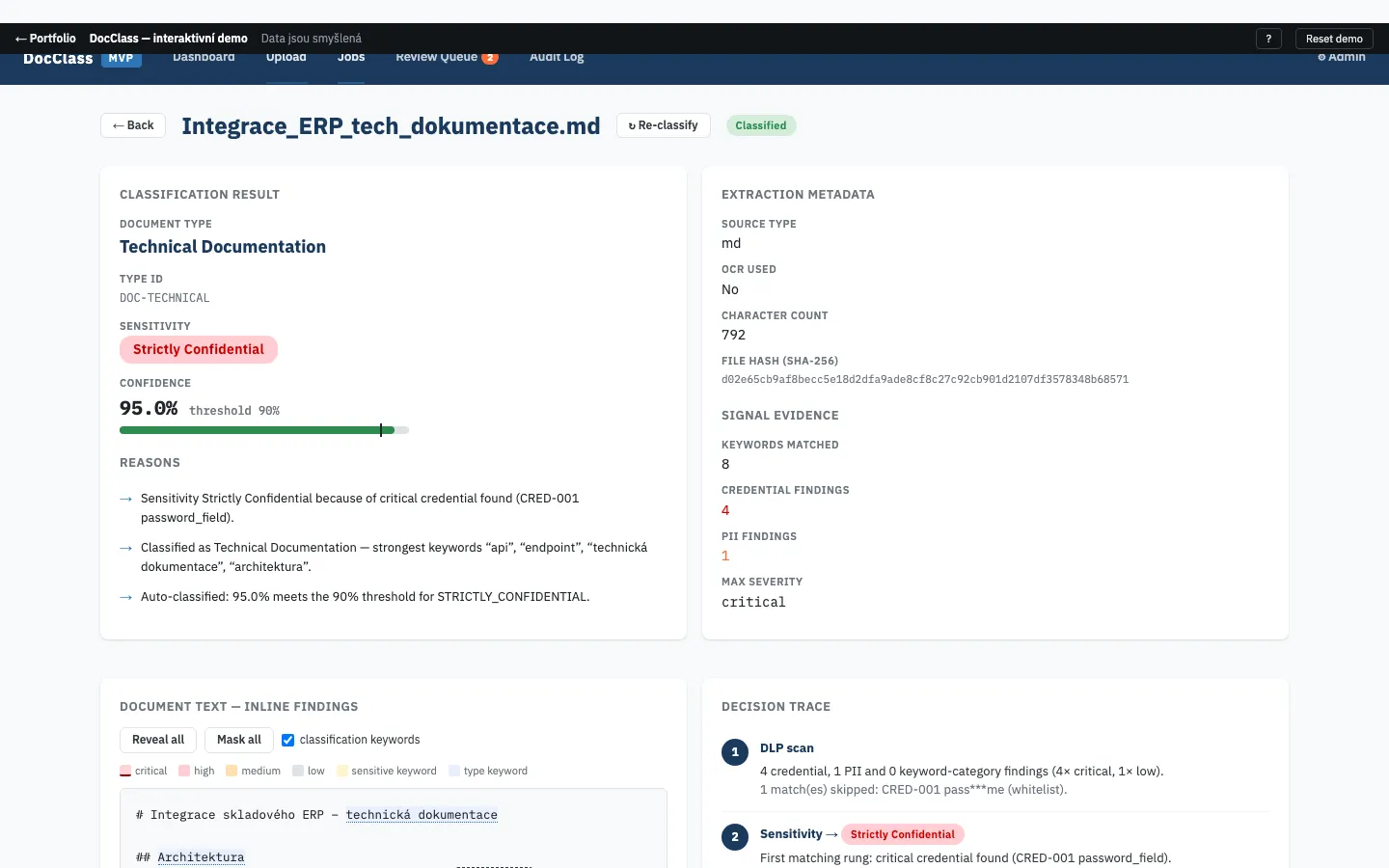Click the Technical Documentation document type heading
This screenshot has height=868, width=1389.
[x=223, y=247]
